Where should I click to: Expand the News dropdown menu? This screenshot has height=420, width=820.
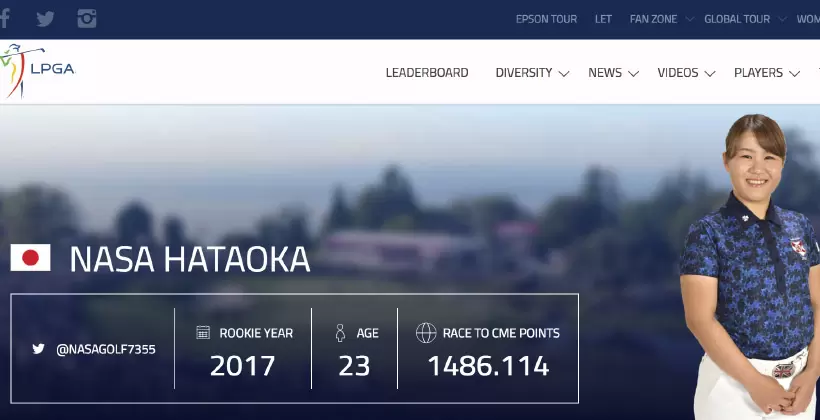click(x=634, y=73)
